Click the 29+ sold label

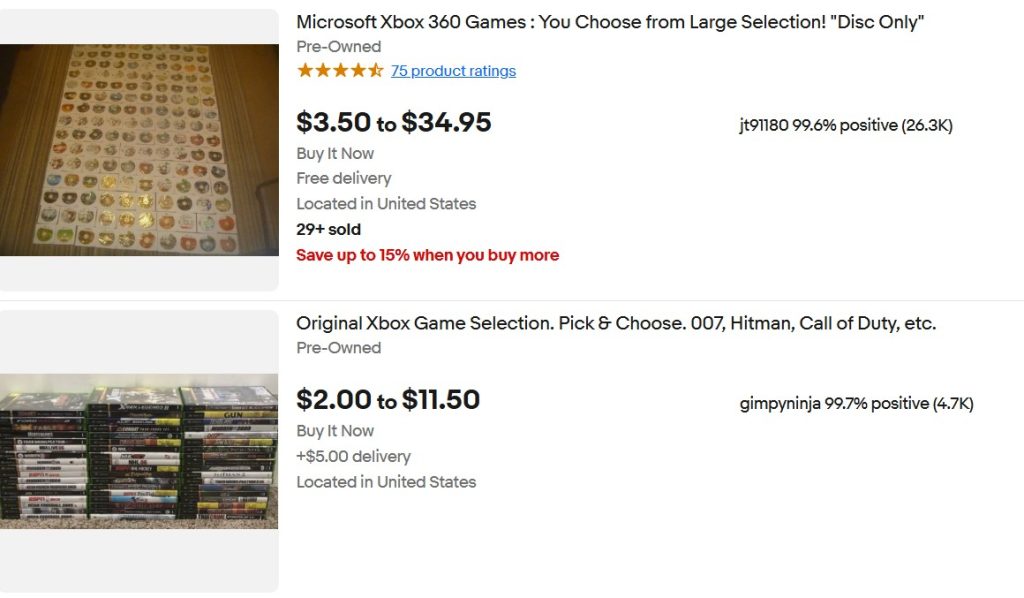point(328,229)
